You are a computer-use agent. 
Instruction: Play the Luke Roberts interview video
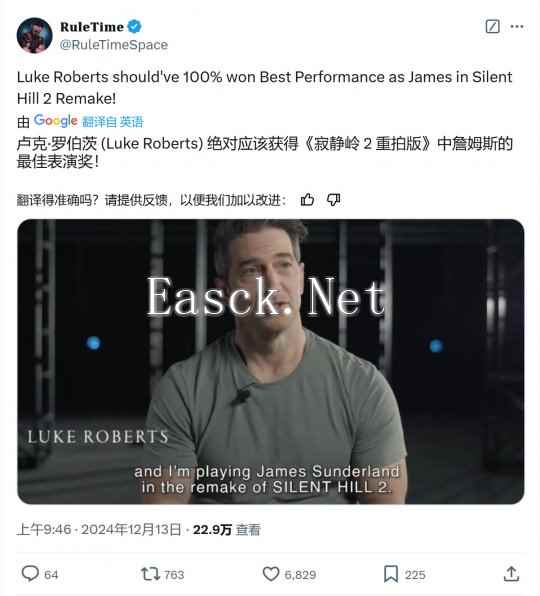pos(271,361)
